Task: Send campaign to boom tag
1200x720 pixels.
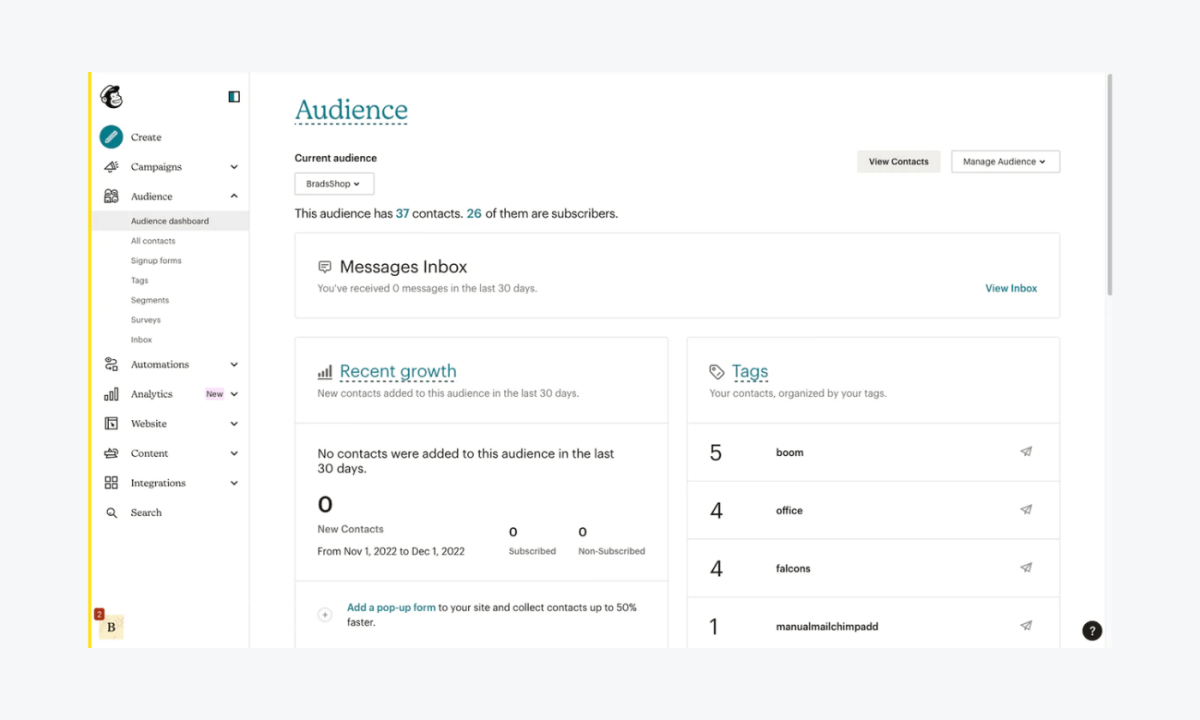Action: pyautogui.click(x=1026, y=452)
